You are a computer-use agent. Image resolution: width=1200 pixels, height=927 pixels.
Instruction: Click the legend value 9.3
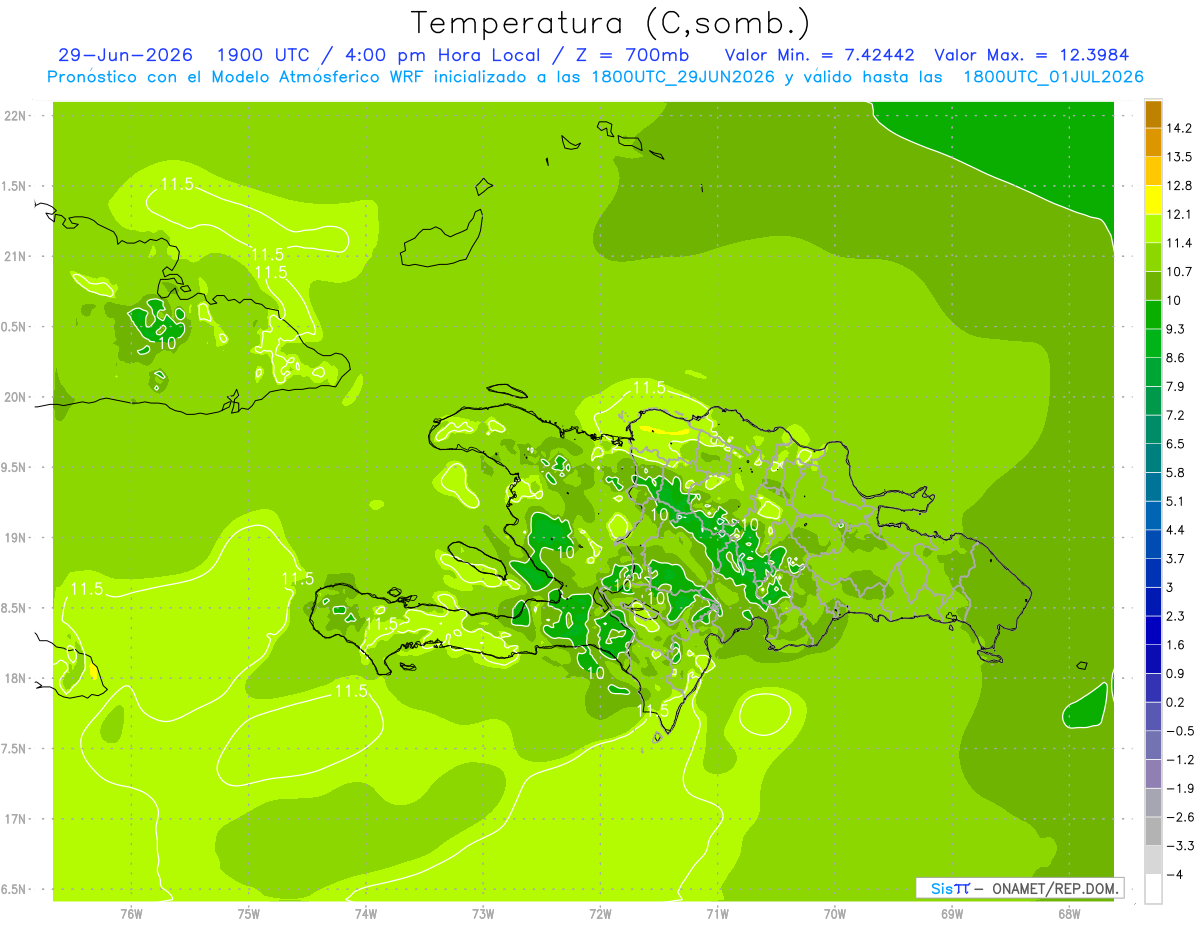point(1176,329)
